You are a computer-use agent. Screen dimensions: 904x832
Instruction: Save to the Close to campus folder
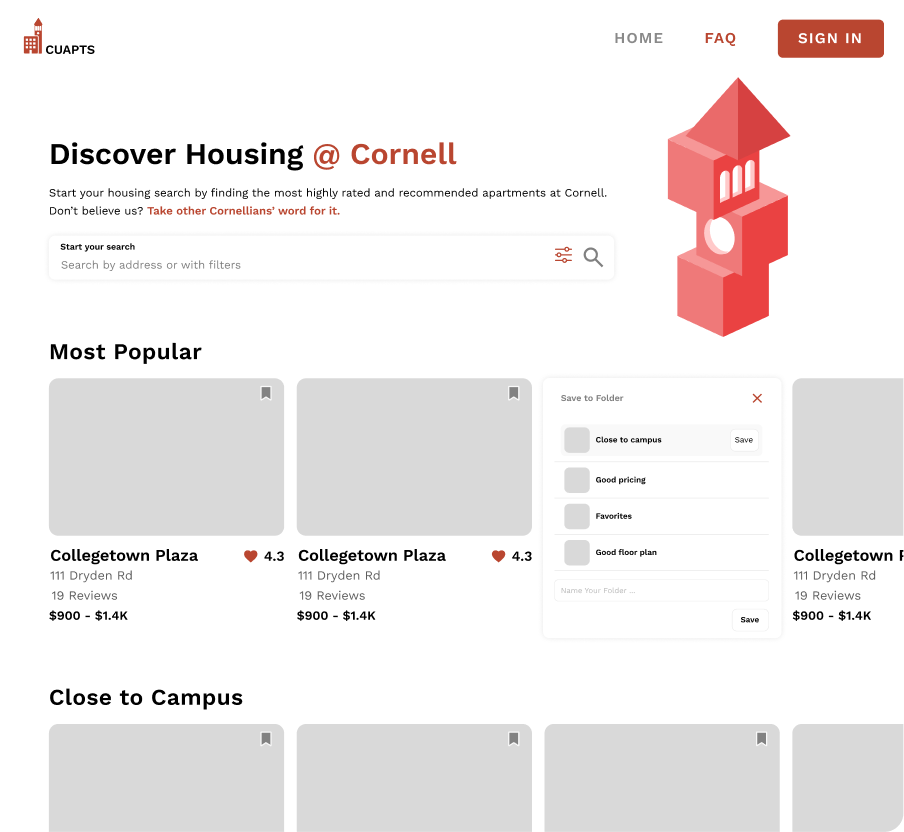point(744,440)
